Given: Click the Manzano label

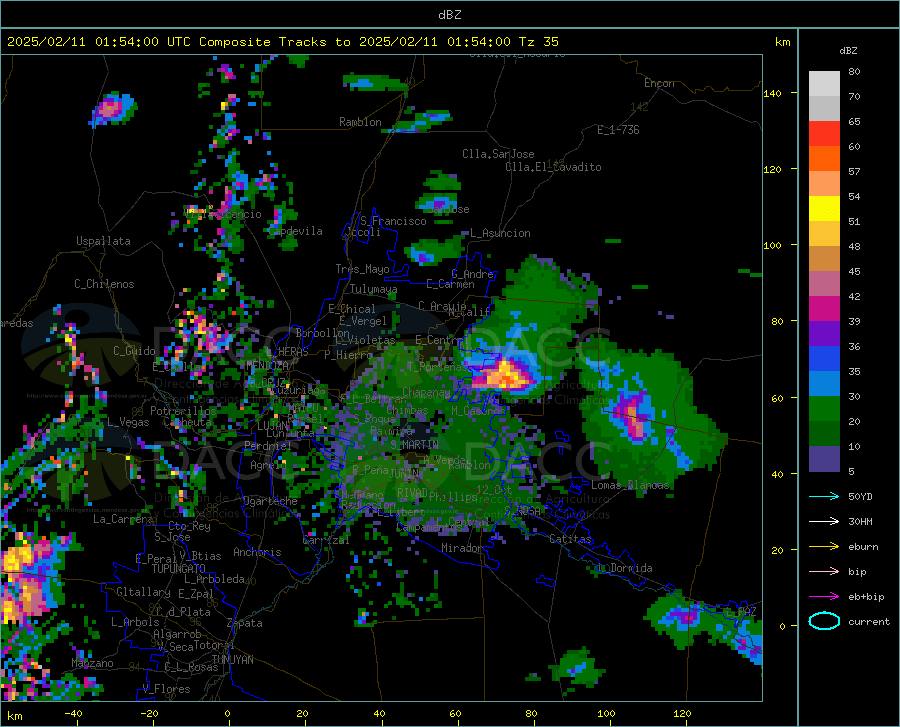Looking at the screenshot, I should (92, 663).
